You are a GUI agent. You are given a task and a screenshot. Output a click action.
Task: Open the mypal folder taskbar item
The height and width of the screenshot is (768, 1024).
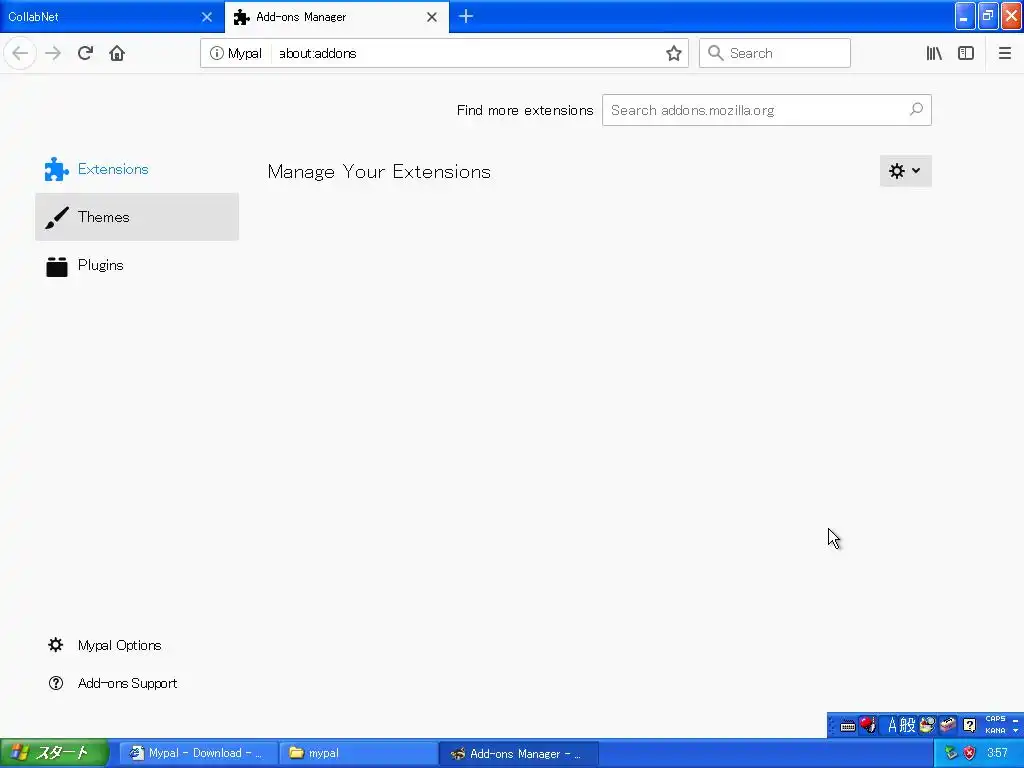(x=358, y=753)
